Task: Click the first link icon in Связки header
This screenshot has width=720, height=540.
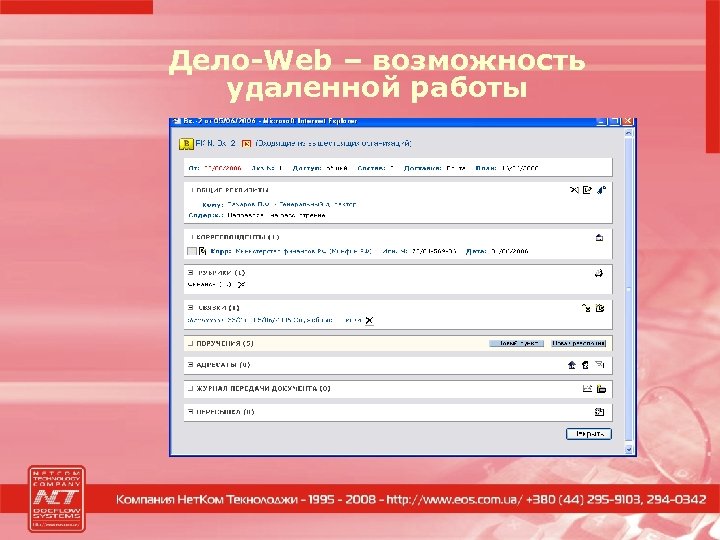Action: pos(586,308)
